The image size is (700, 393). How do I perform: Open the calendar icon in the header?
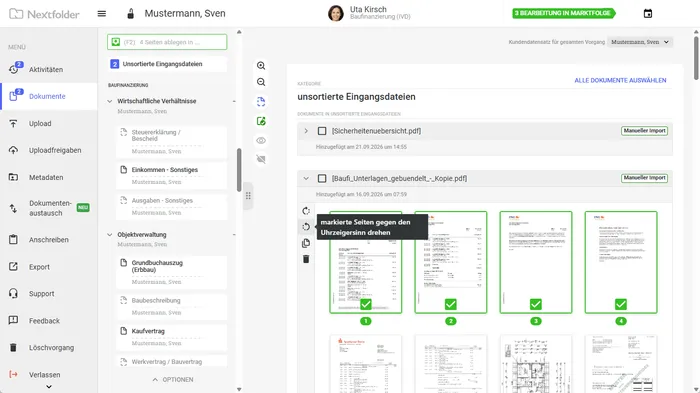[x=648, y=13]
